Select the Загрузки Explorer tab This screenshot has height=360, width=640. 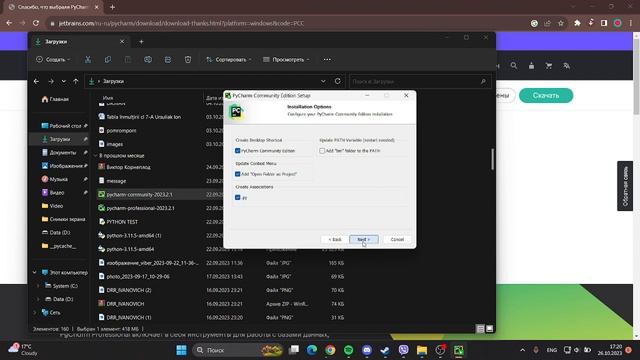79,42
